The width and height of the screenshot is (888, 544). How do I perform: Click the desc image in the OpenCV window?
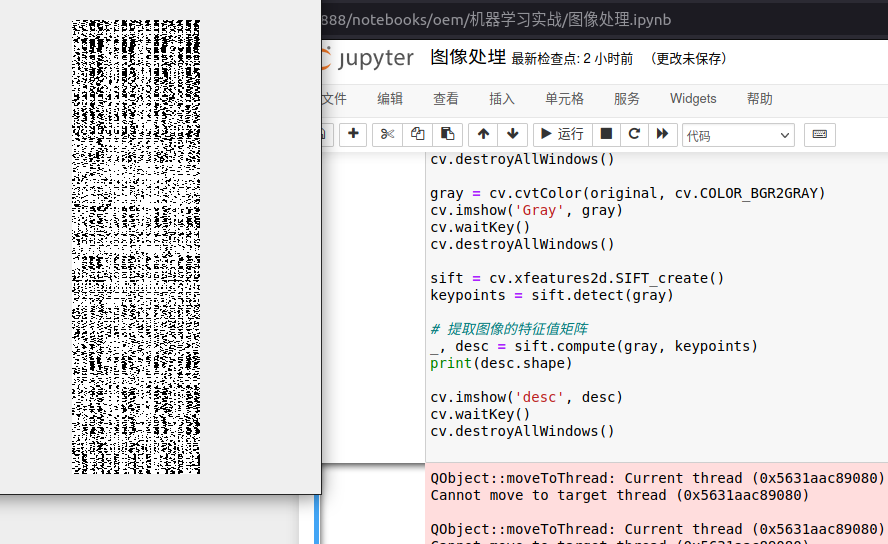136,247
